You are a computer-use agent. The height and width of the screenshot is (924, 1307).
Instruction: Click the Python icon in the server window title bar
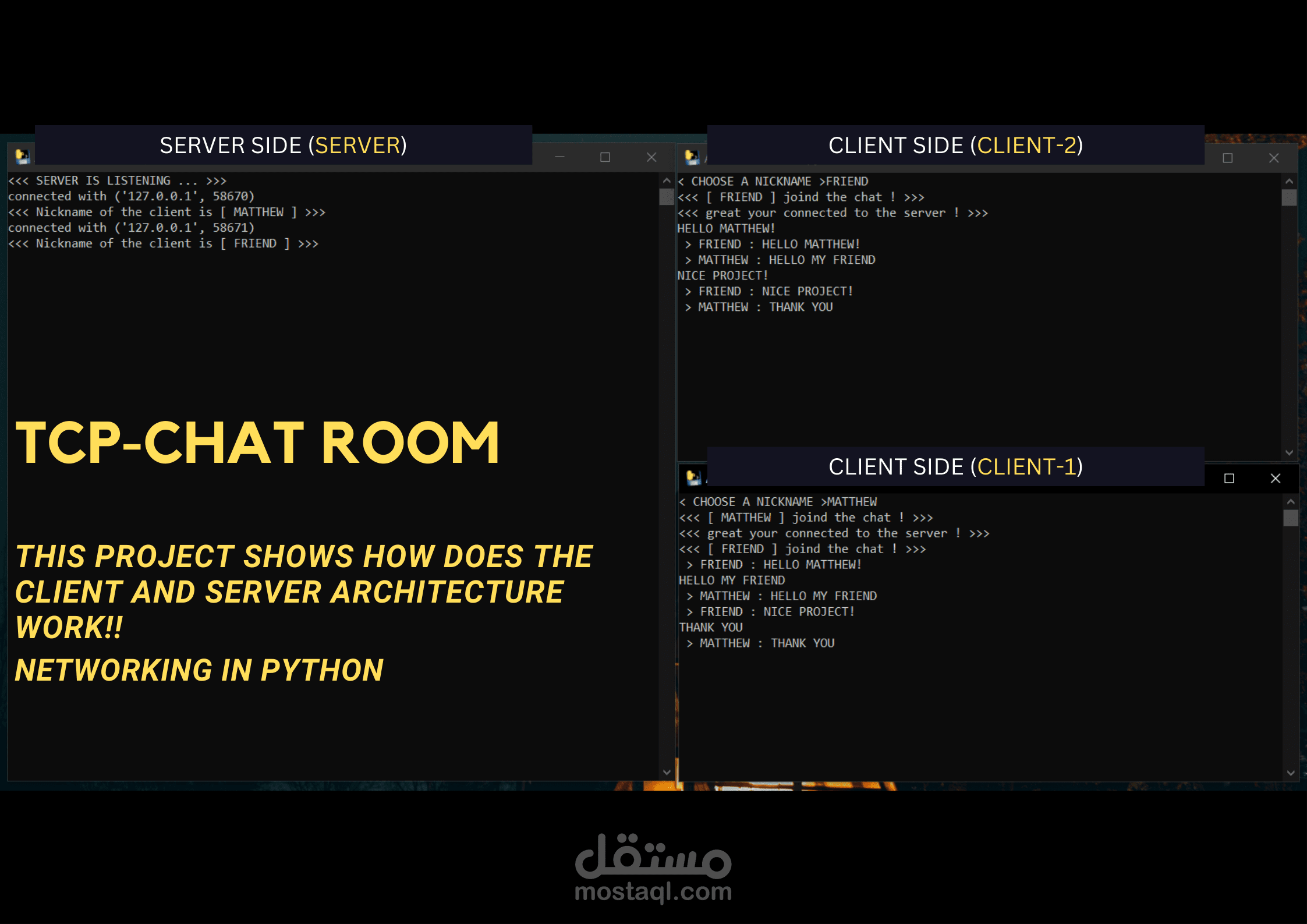click(23, 156)
